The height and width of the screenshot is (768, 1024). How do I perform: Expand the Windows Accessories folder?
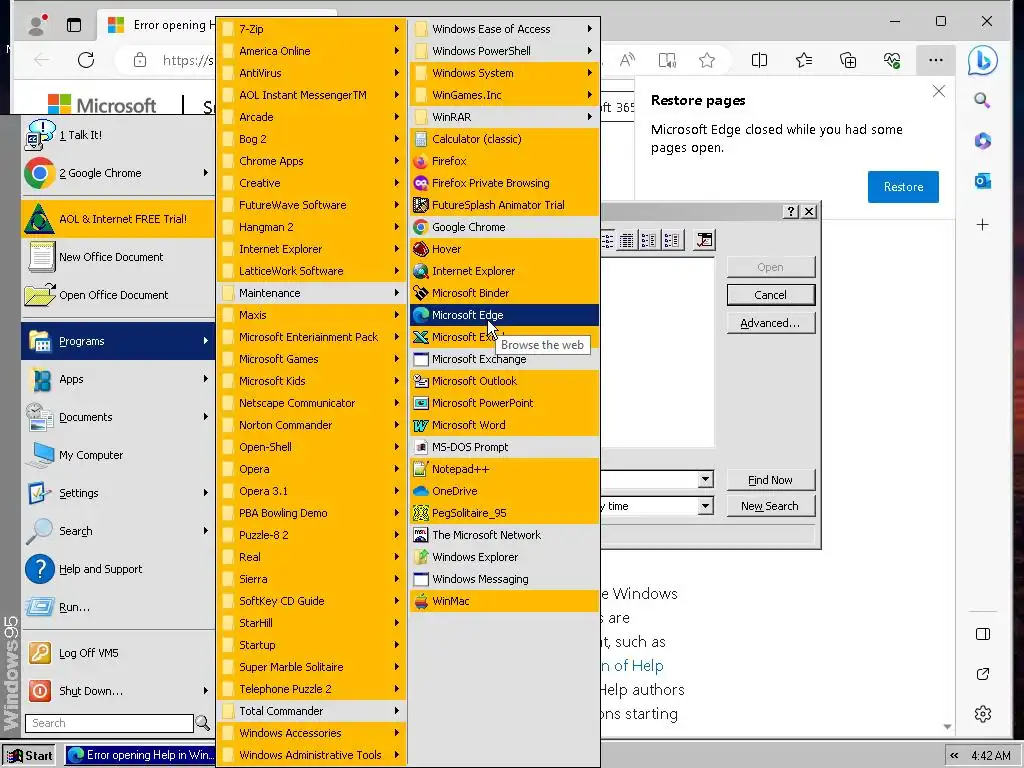(x=312, y=733)
